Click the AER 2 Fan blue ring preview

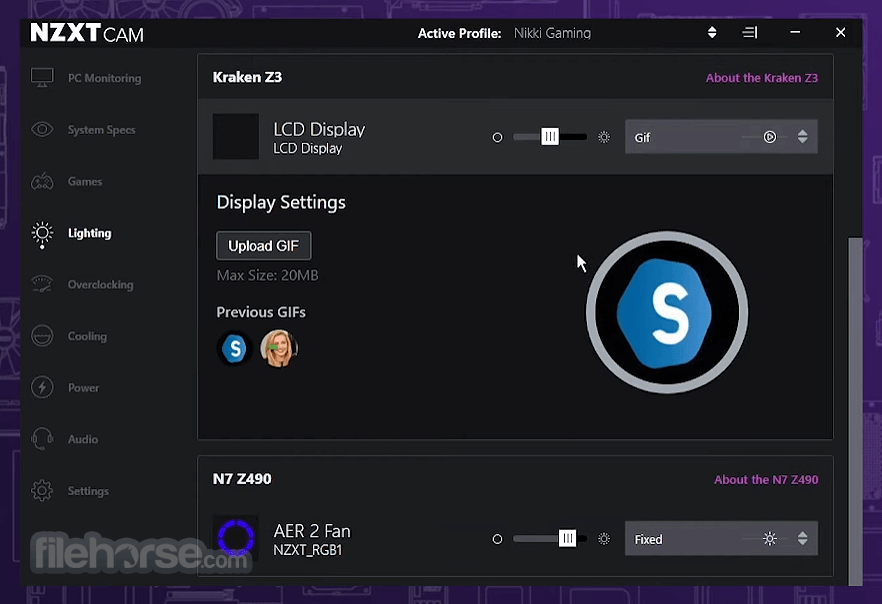tap(236, 538)
